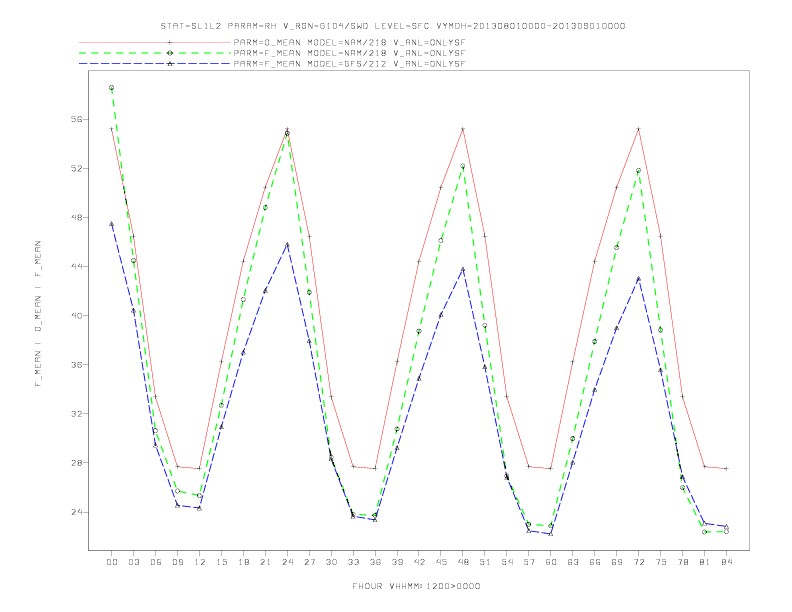
Task: Click x-axis forecast hour label 45
Action: (x=441, y=562)
